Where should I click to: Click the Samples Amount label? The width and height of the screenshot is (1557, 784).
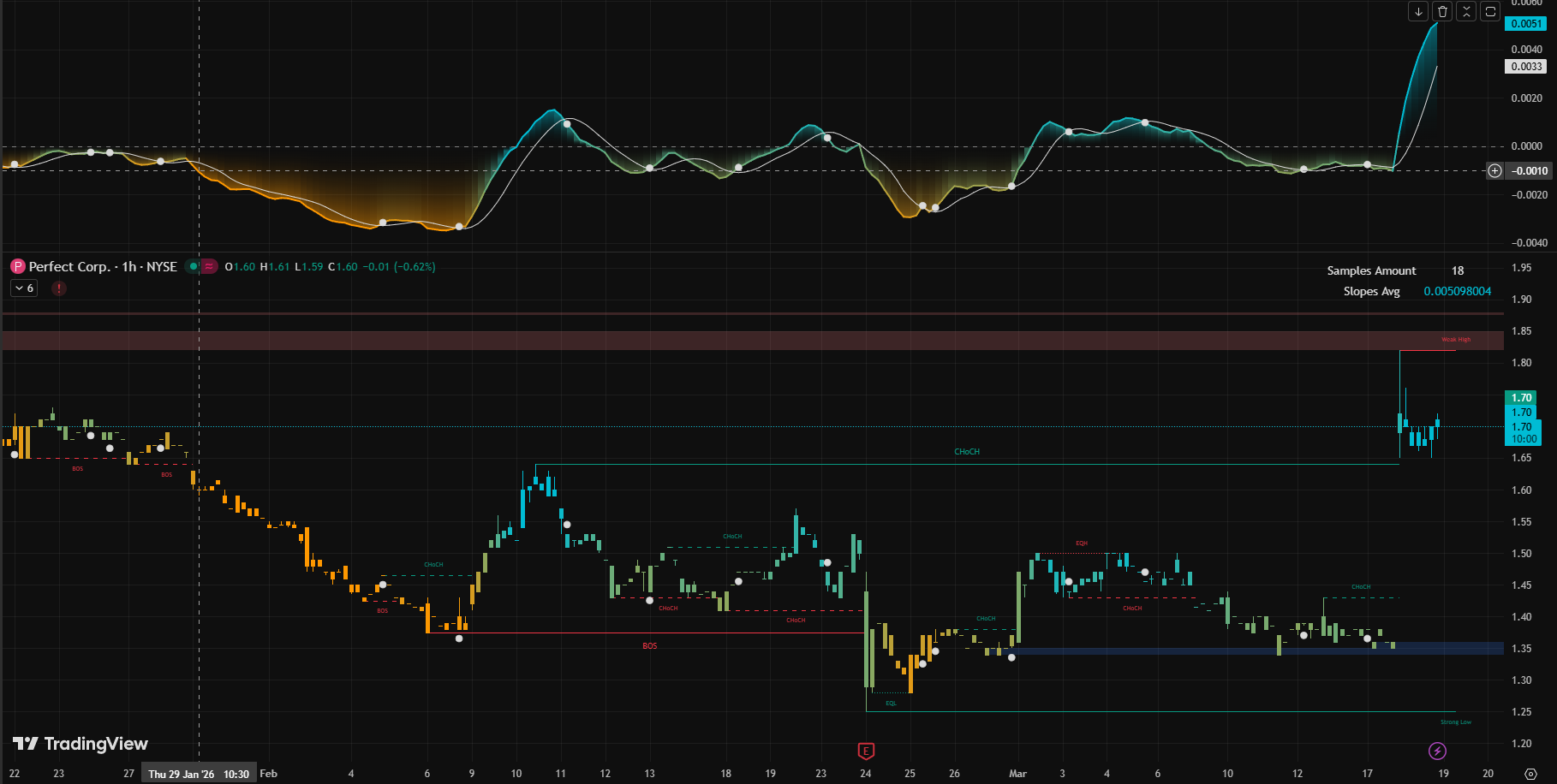point(1371,270)
